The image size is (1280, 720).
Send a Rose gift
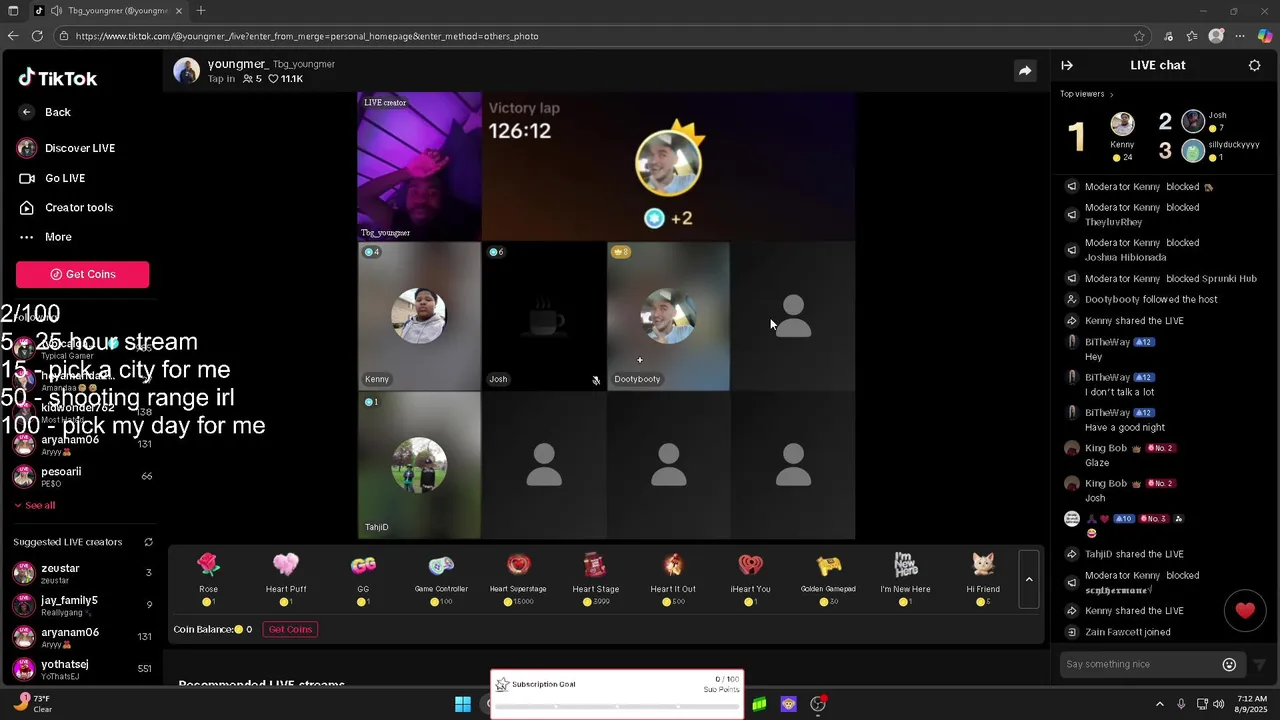tap(208, 579)
